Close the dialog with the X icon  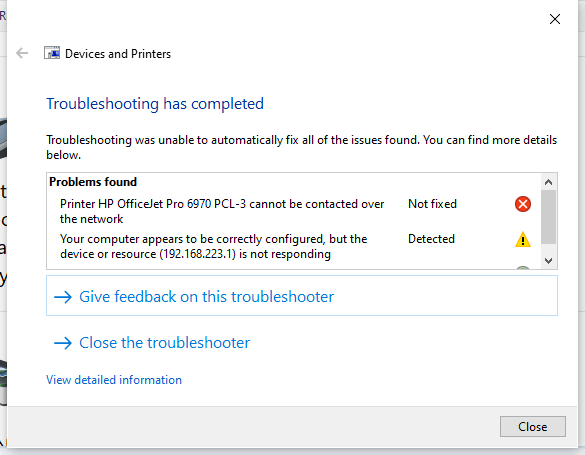(x=555, y=19)
